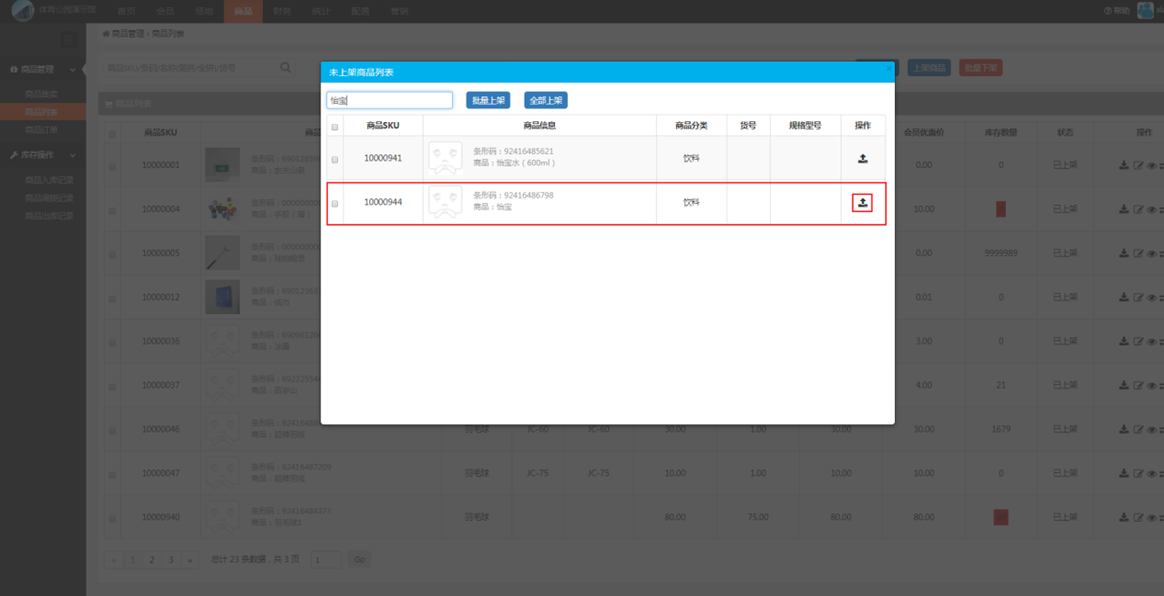Click the download-arrow icon in background row 10000047

tap(1124, 473)
